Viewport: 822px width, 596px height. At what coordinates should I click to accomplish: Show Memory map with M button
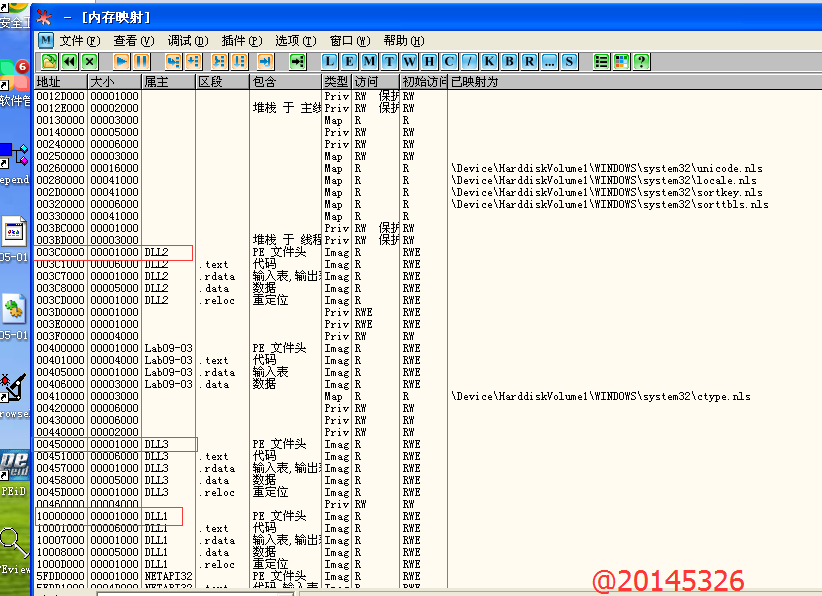pyautogui.click(x=369, y=62)
